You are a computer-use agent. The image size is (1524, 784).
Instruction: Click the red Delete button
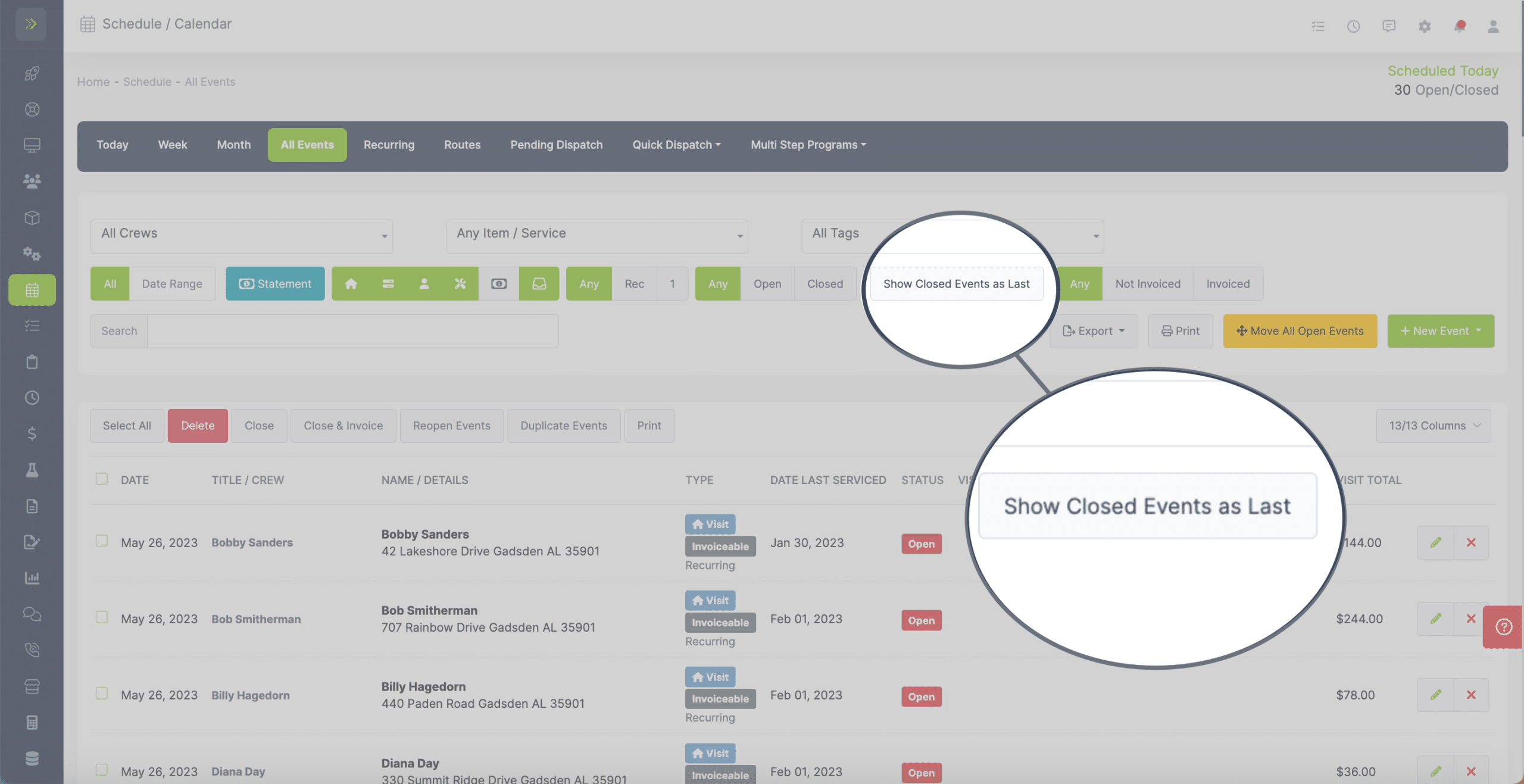tap(198, 426)
